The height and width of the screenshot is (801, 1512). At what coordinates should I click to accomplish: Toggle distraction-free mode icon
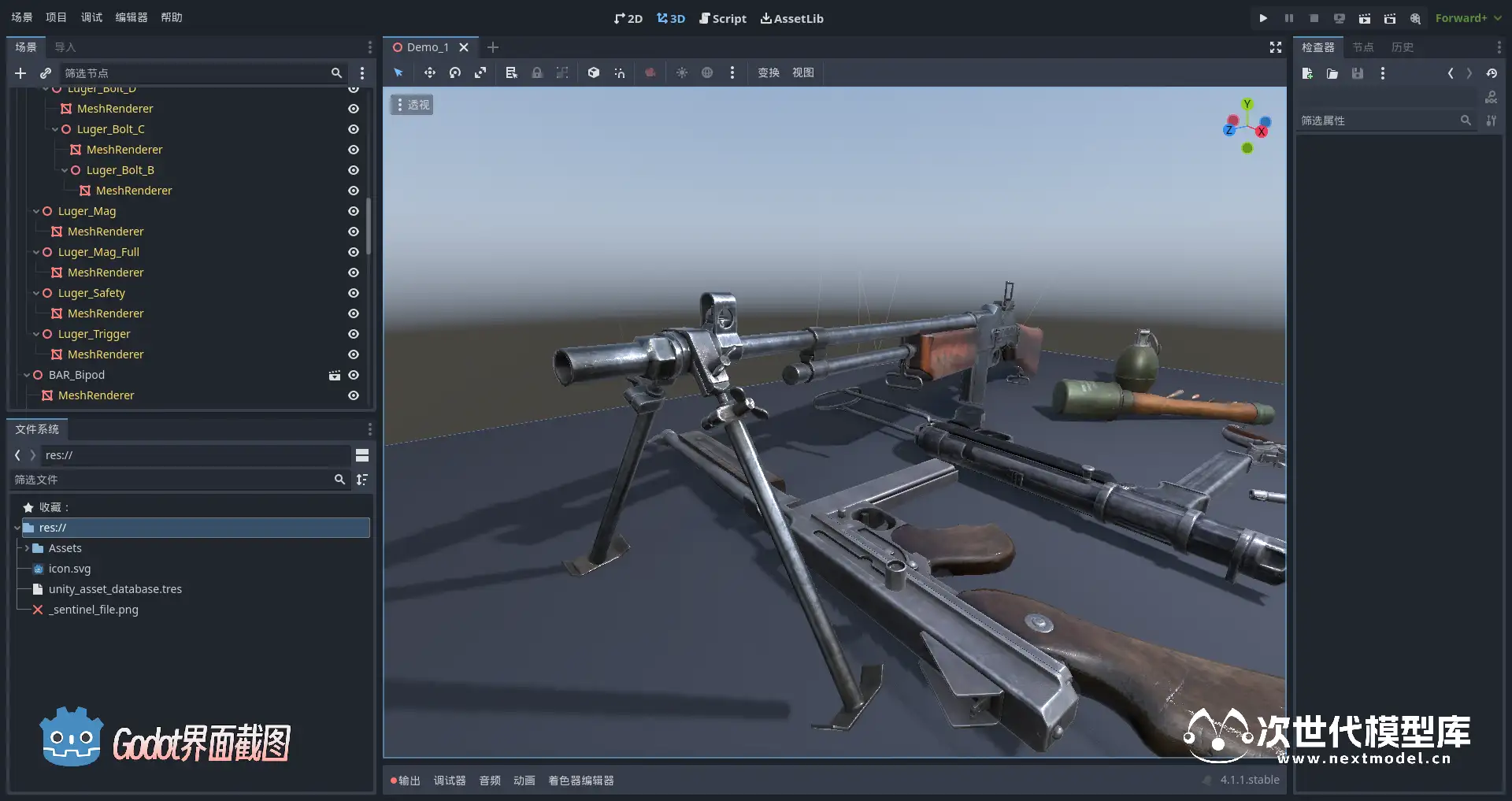coord(1275,47)
